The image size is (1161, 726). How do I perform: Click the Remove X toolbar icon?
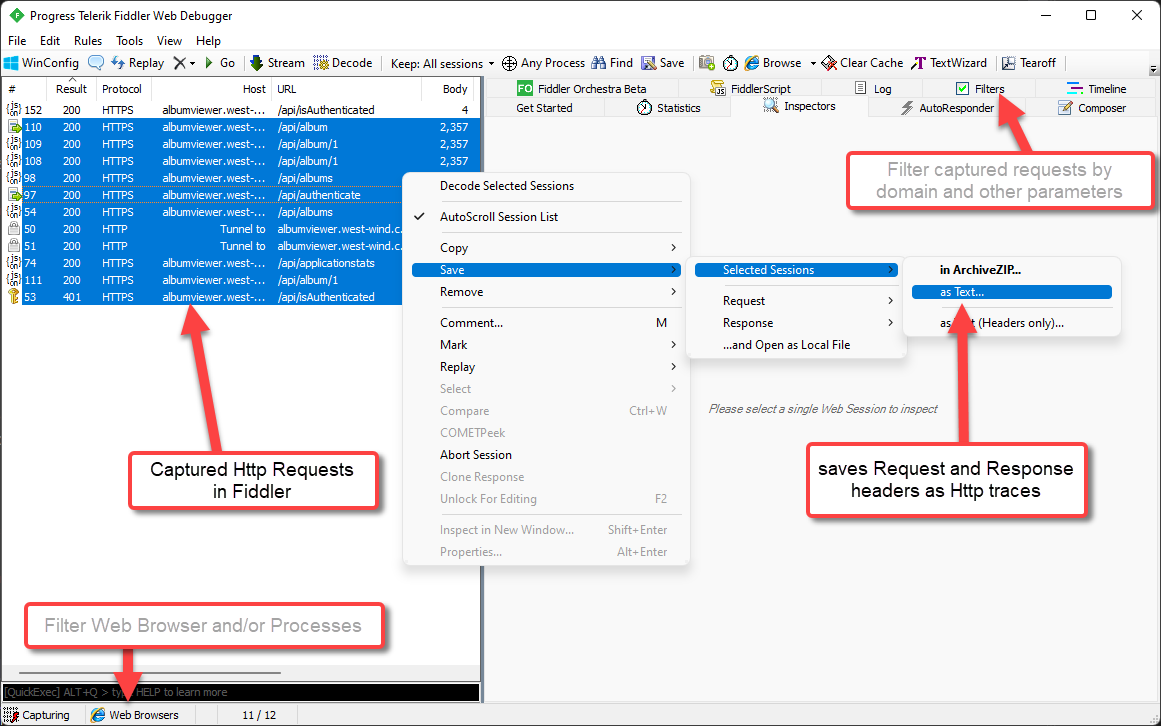pos(179,63)
